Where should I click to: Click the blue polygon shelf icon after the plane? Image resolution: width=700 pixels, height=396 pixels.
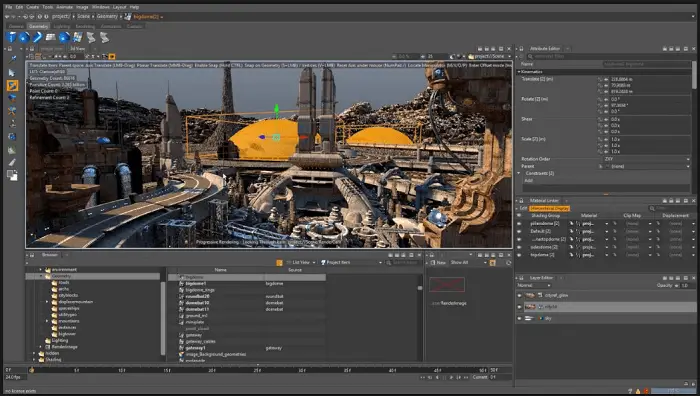(64, 38)
